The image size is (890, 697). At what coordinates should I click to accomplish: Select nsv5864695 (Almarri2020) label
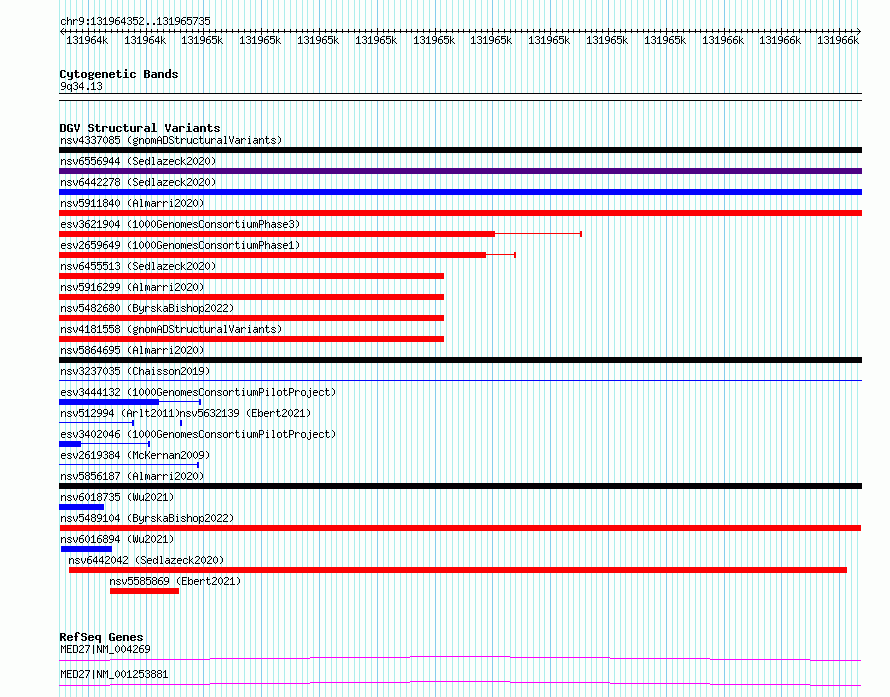tap(132, 350)
